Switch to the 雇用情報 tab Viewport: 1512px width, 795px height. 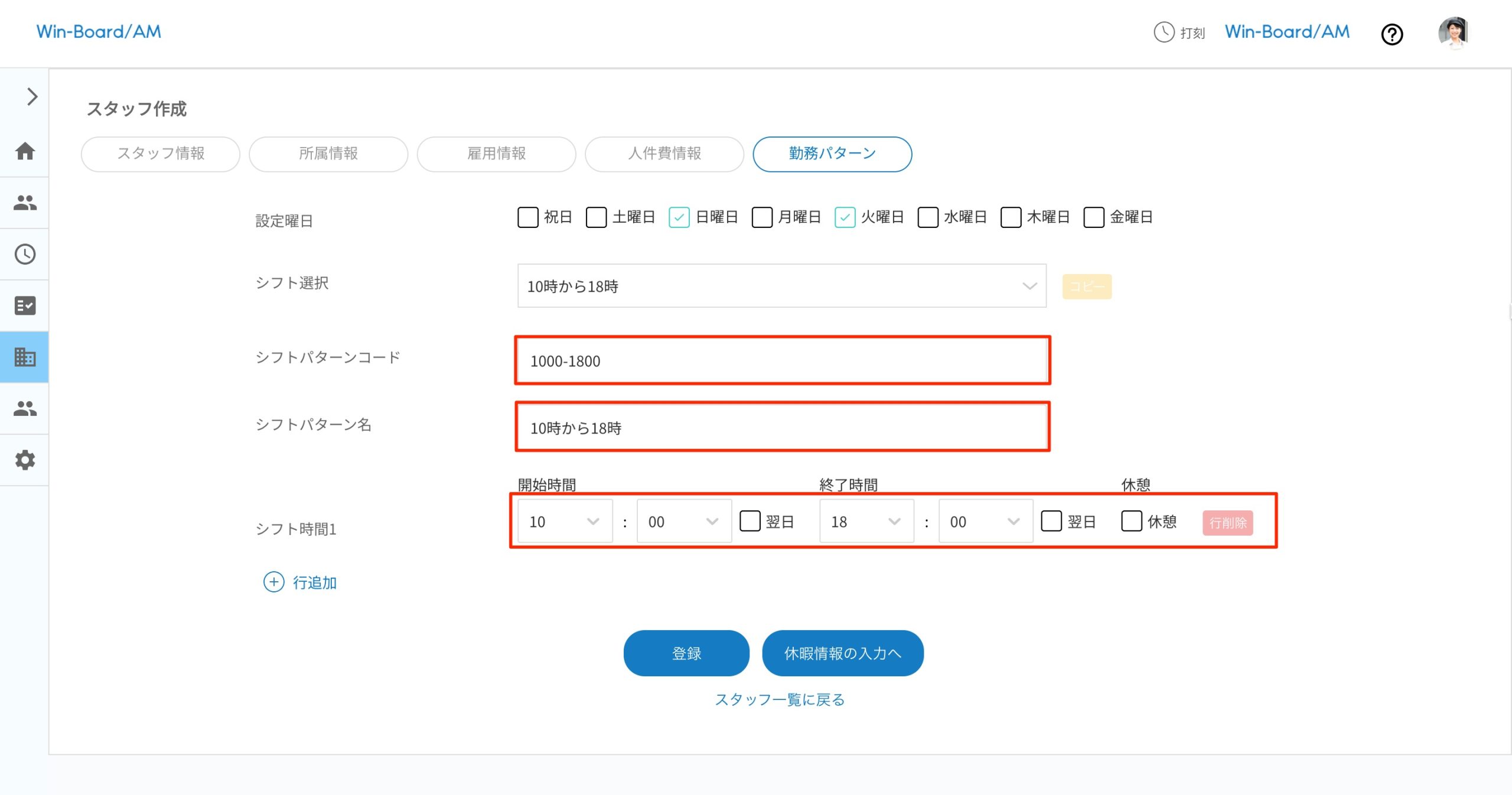(496, 154)
